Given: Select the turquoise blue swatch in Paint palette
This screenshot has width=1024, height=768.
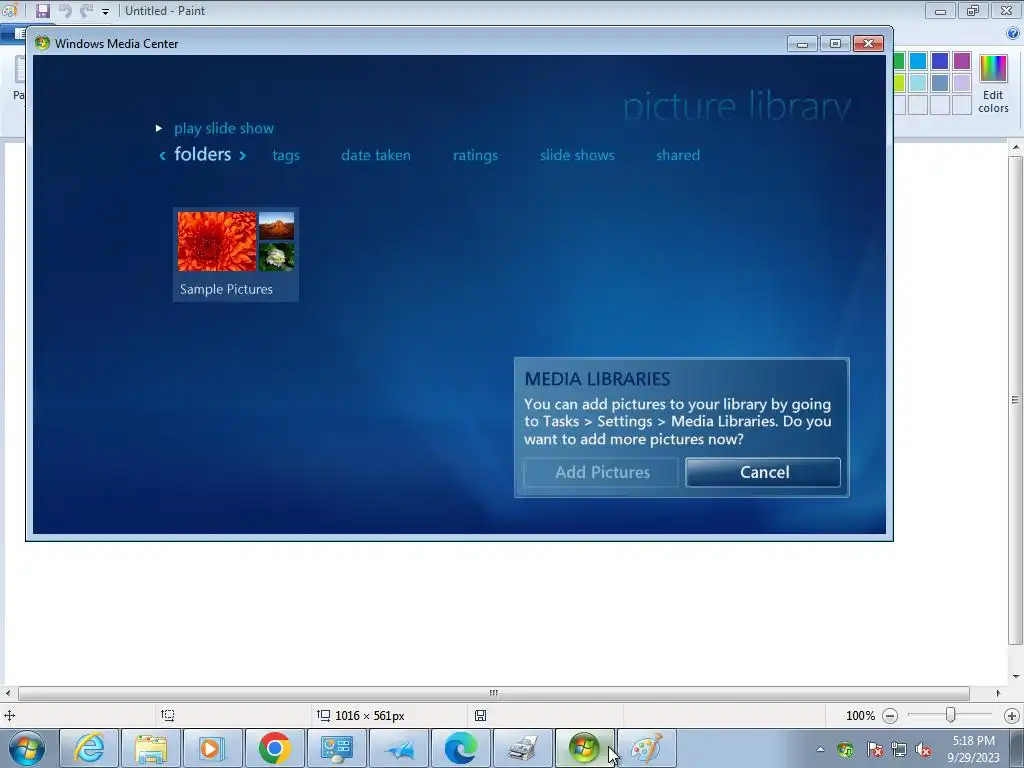Looking at the screenshot, I should pyautogui.click(x=918, y=61).
